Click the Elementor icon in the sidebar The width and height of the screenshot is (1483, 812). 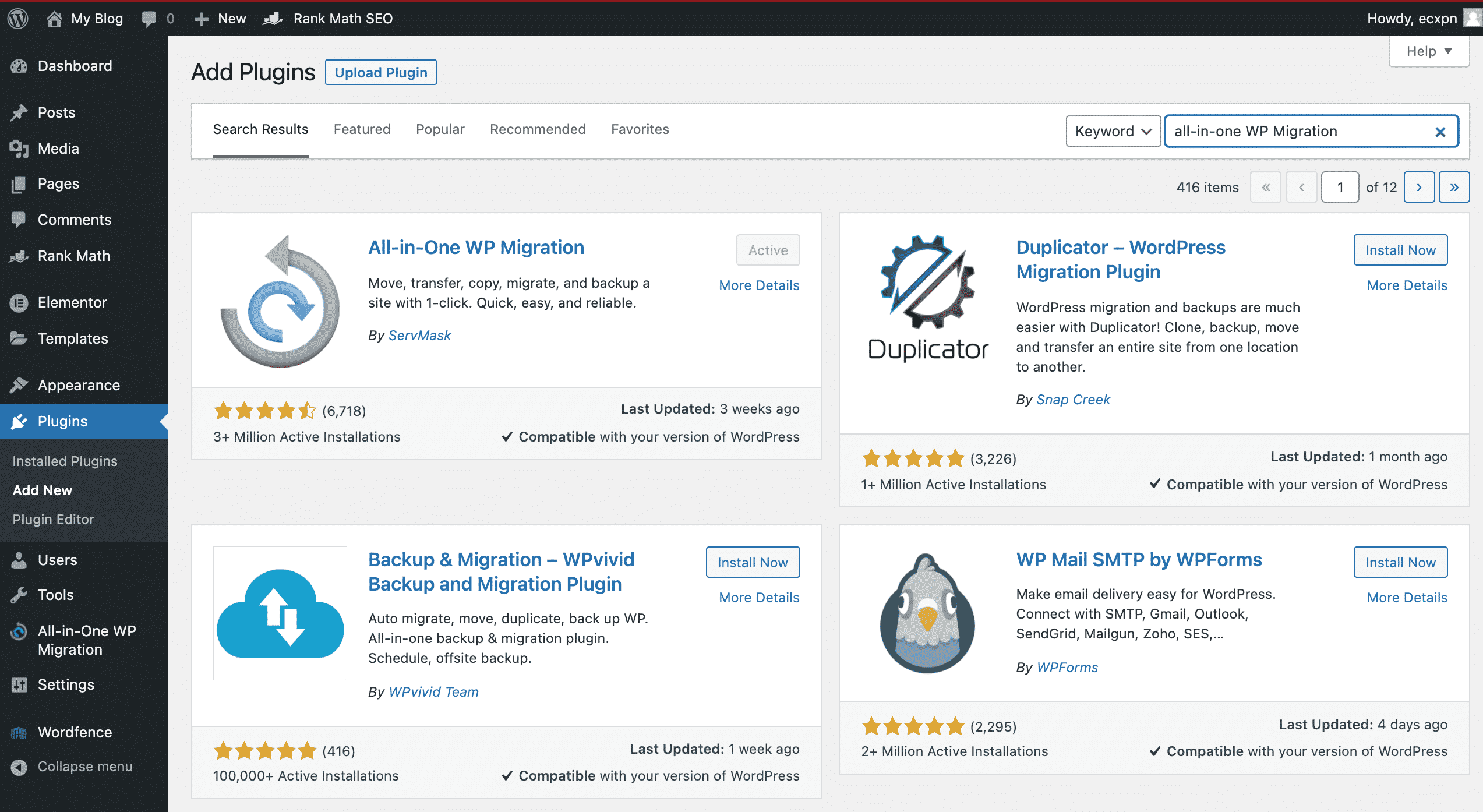(19, 302)
